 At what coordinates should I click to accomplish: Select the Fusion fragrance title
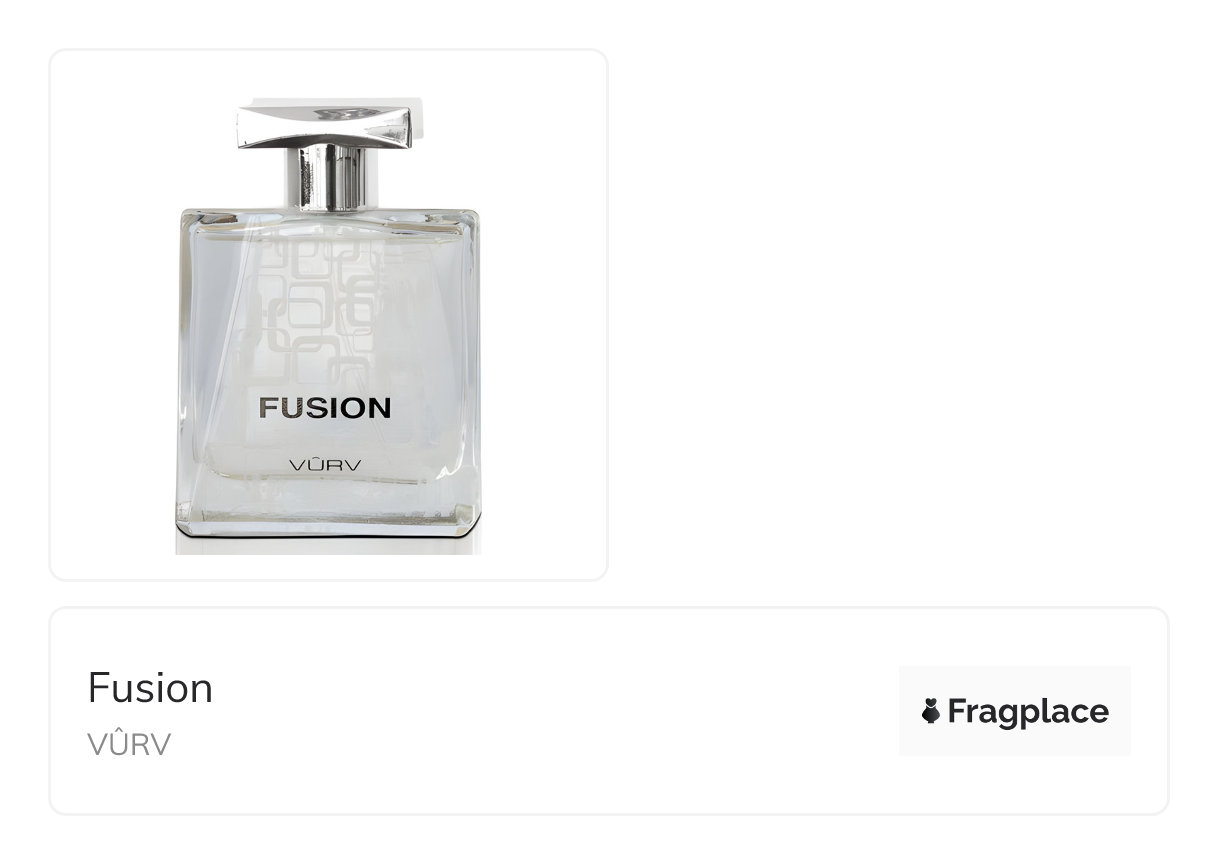click(x=150, y=688)
